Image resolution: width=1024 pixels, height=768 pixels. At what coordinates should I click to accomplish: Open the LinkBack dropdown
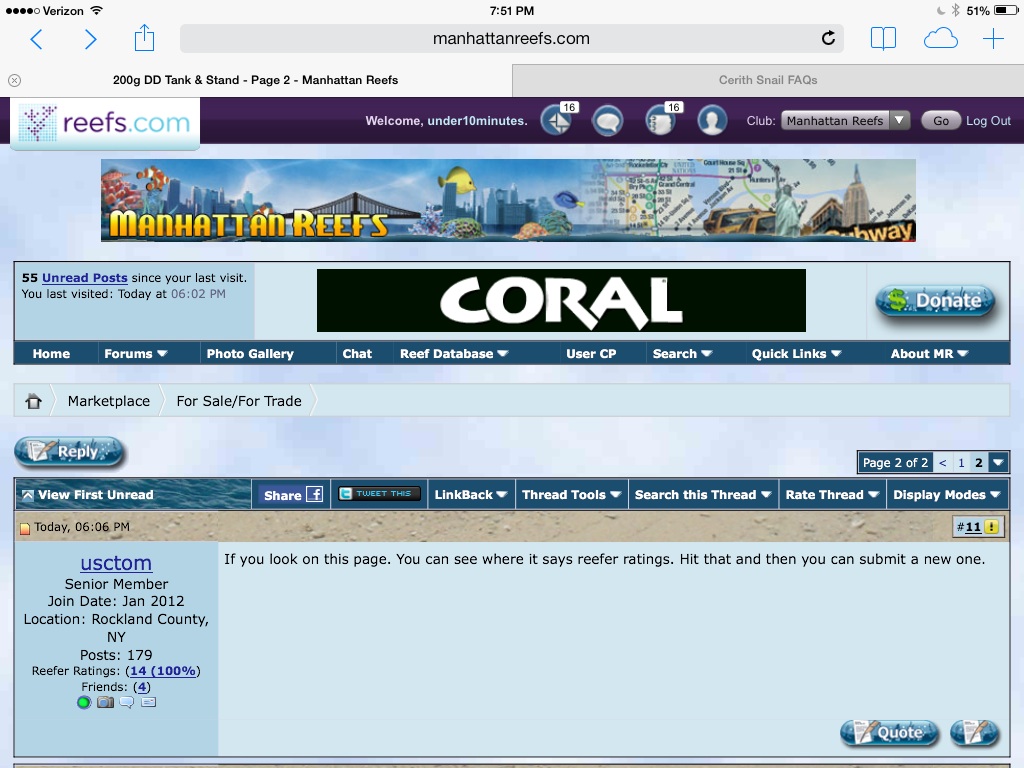[x=471, y=494]
